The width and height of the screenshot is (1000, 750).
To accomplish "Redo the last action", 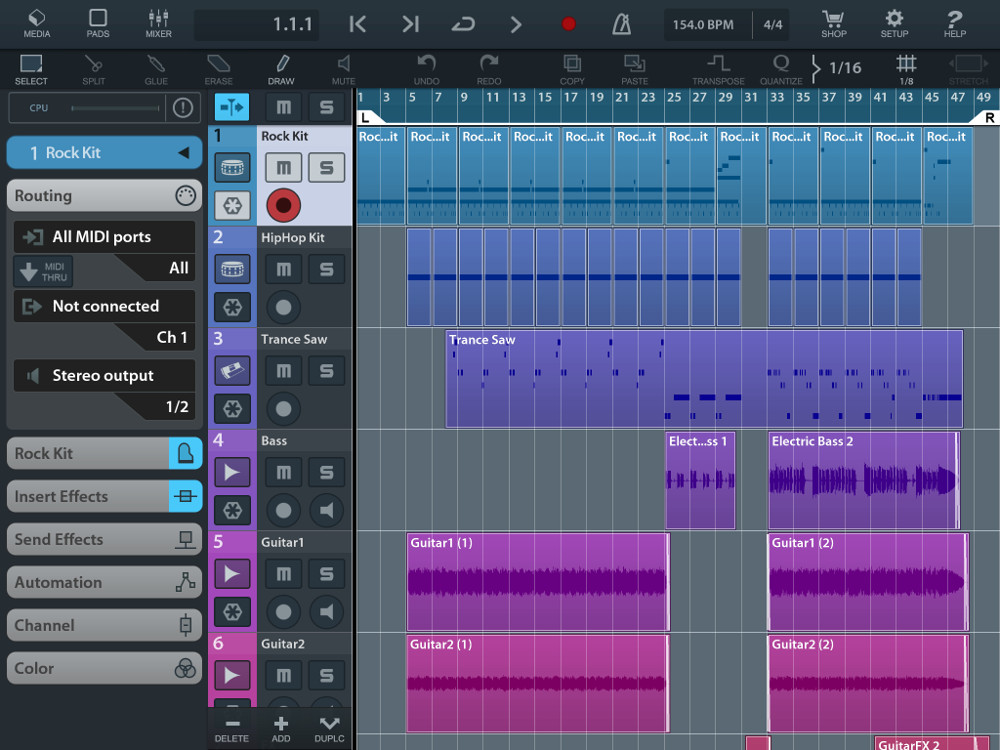I will tap(489, 70).
